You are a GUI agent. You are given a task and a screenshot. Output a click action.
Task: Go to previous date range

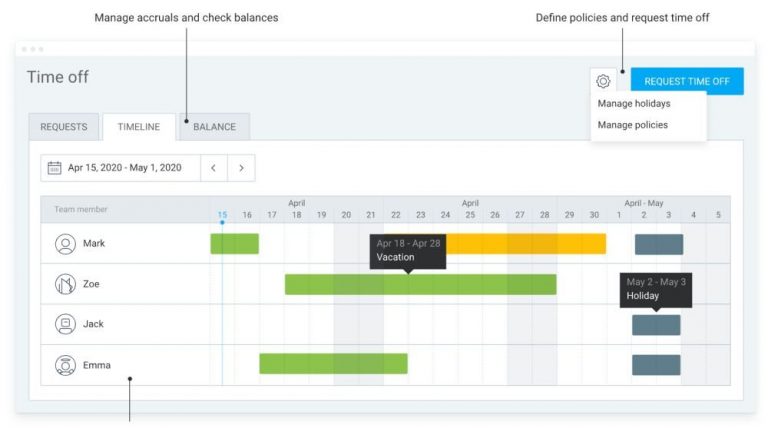[214, 168]
